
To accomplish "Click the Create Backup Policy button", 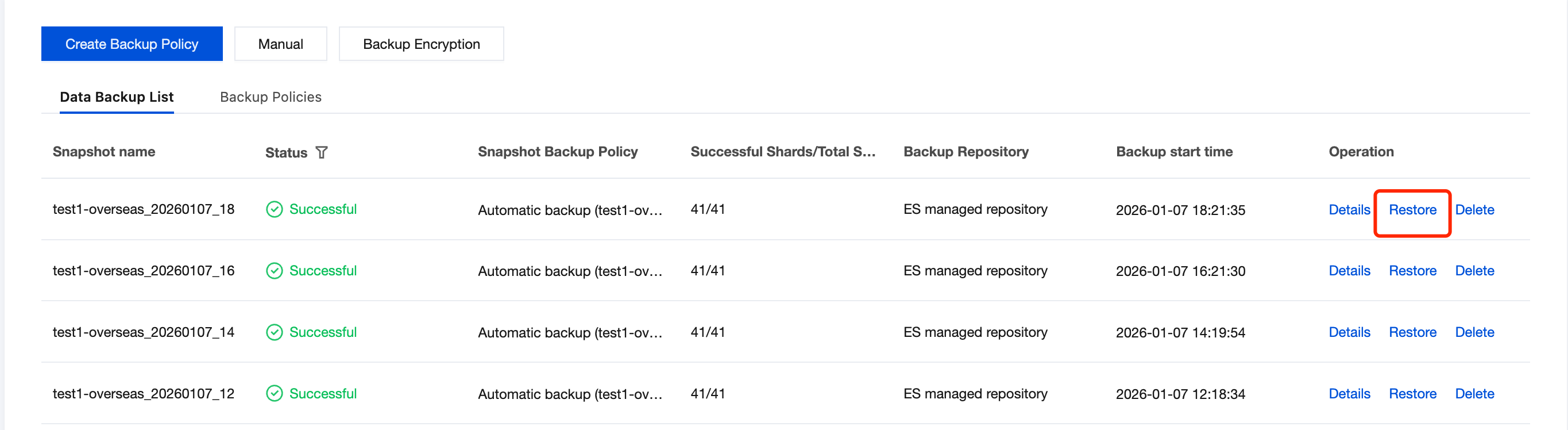I will pyautogui.click(x=132, y=44).
